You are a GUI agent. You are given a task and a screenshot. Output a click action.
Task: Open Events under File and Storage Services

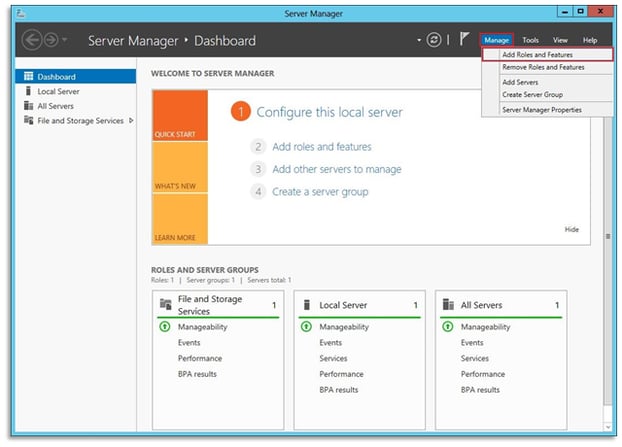(x=189, y=342)
